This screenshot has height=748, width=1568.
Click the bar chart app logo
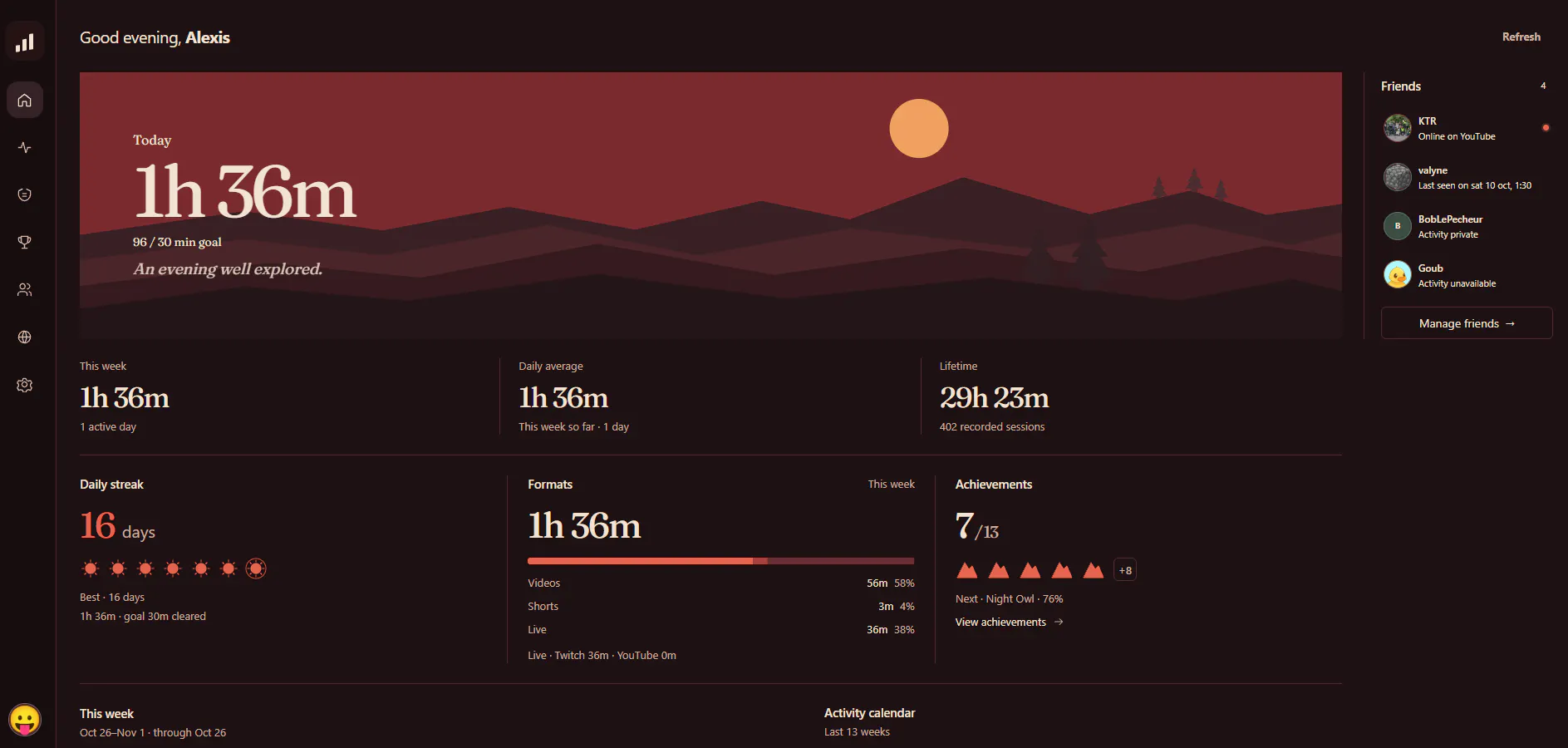(25, 42)
